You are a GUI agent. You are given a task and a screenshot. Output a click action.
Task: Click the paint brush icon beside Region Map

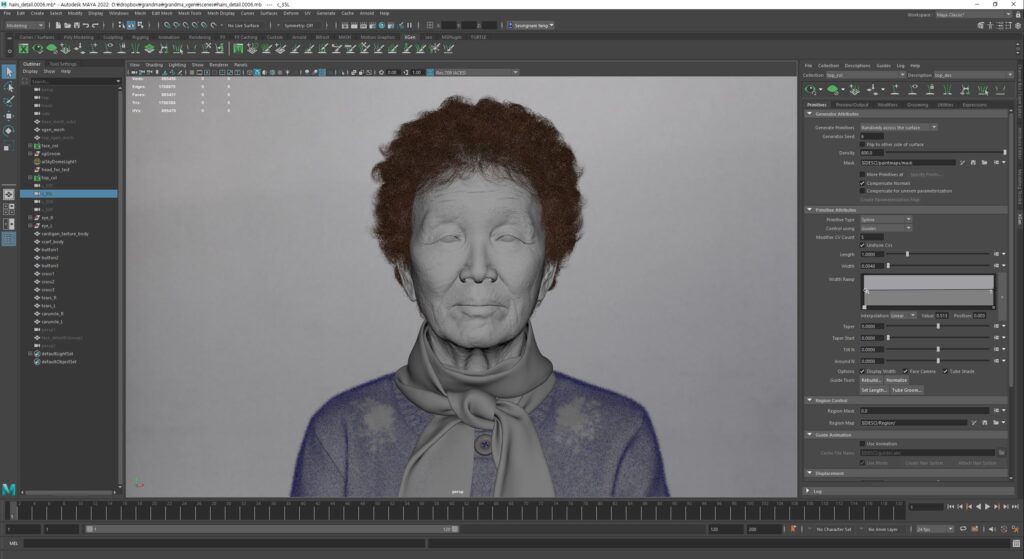coord(975,423)
